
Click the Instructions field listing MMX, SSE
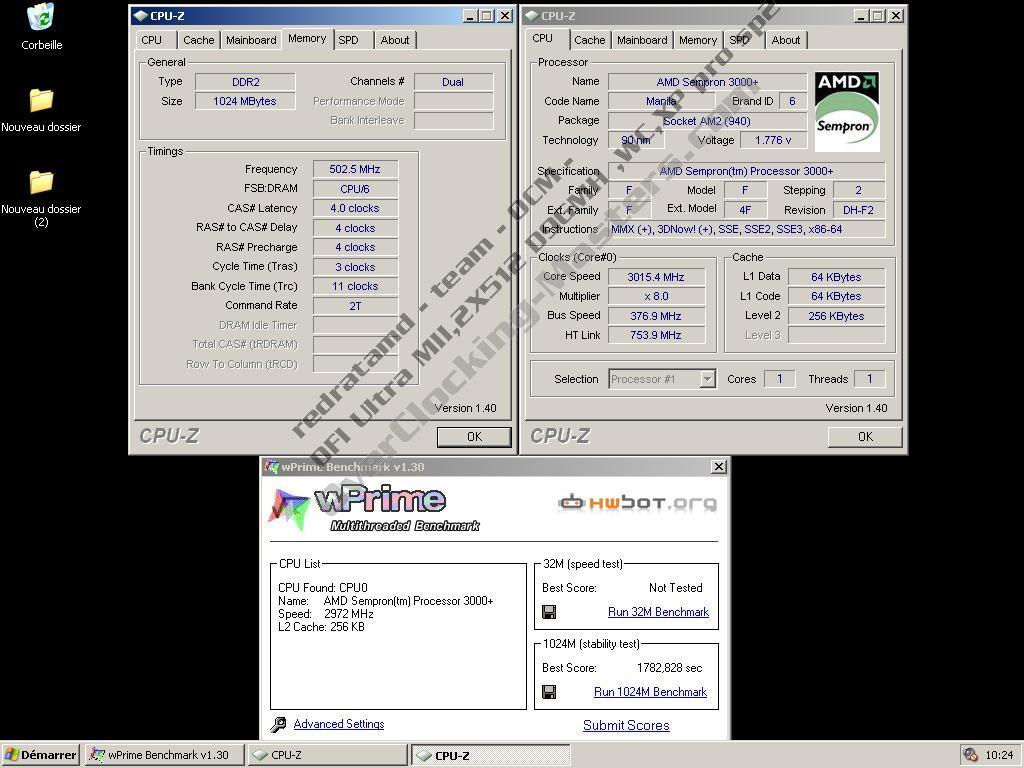746,229
